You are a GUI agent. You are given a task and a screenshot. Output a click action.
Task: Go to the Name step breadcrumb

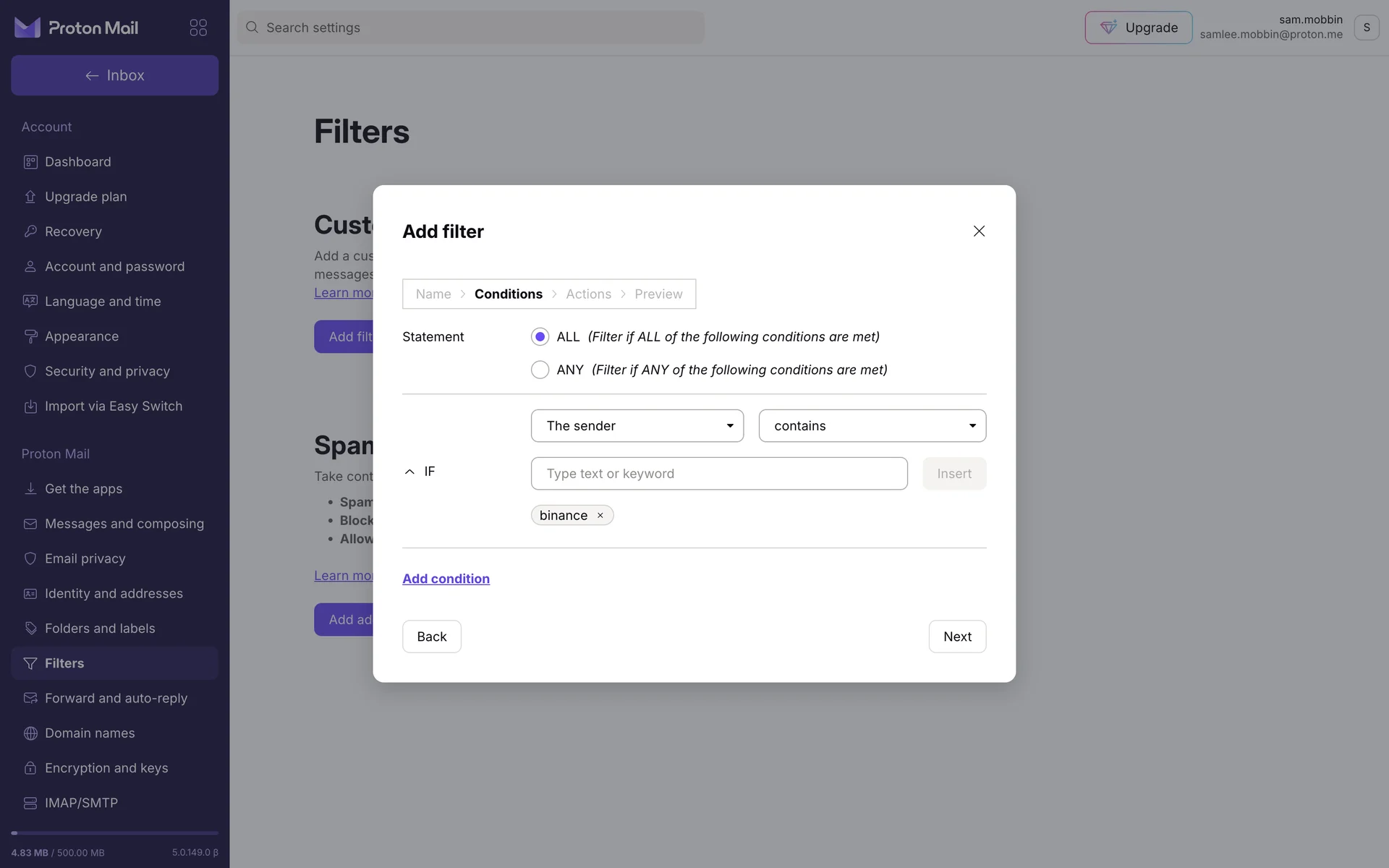click(x=433, y=294)
